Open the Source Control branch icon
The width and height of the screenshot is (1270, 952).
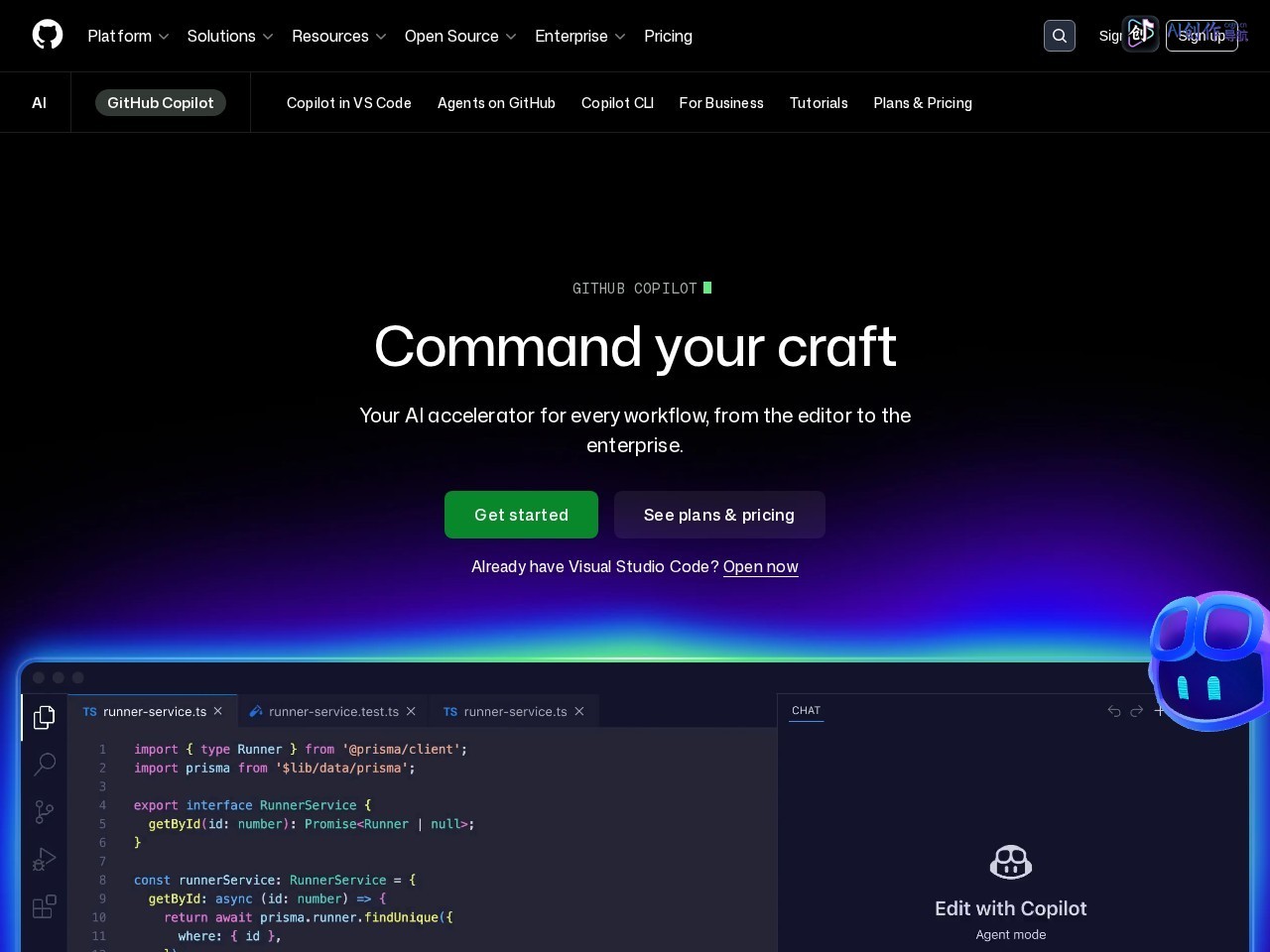[x=45, y=812]
